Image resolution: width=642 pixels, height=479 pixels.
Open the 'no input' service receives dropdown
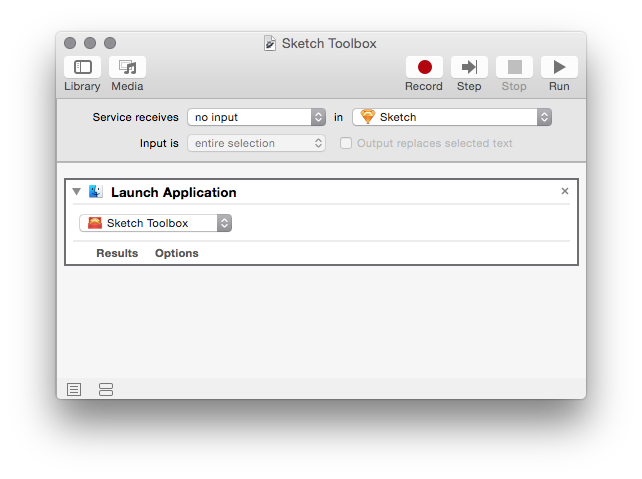(x=257, y=117)
